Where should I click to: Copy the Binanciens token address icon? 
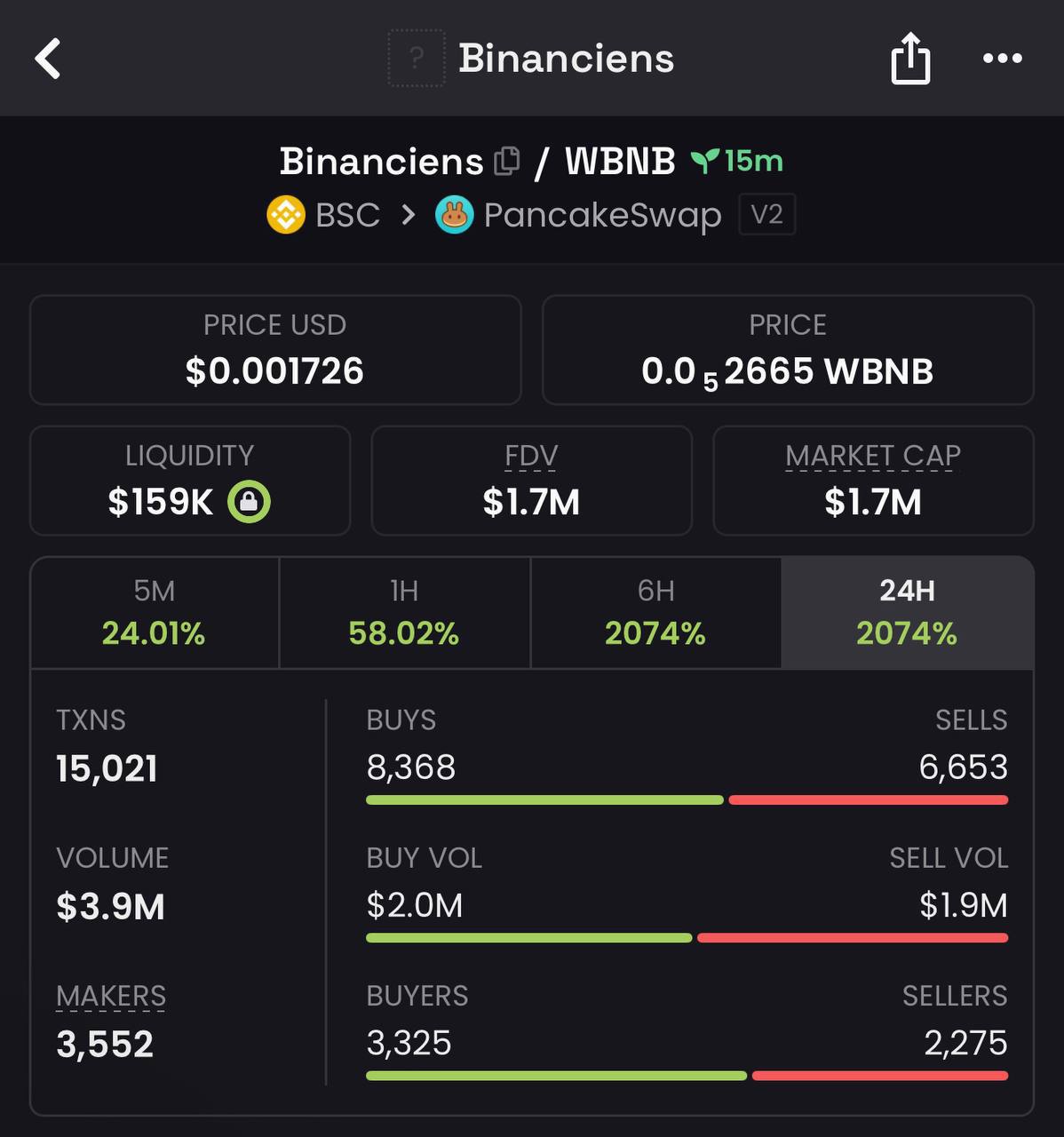(506, 161)
